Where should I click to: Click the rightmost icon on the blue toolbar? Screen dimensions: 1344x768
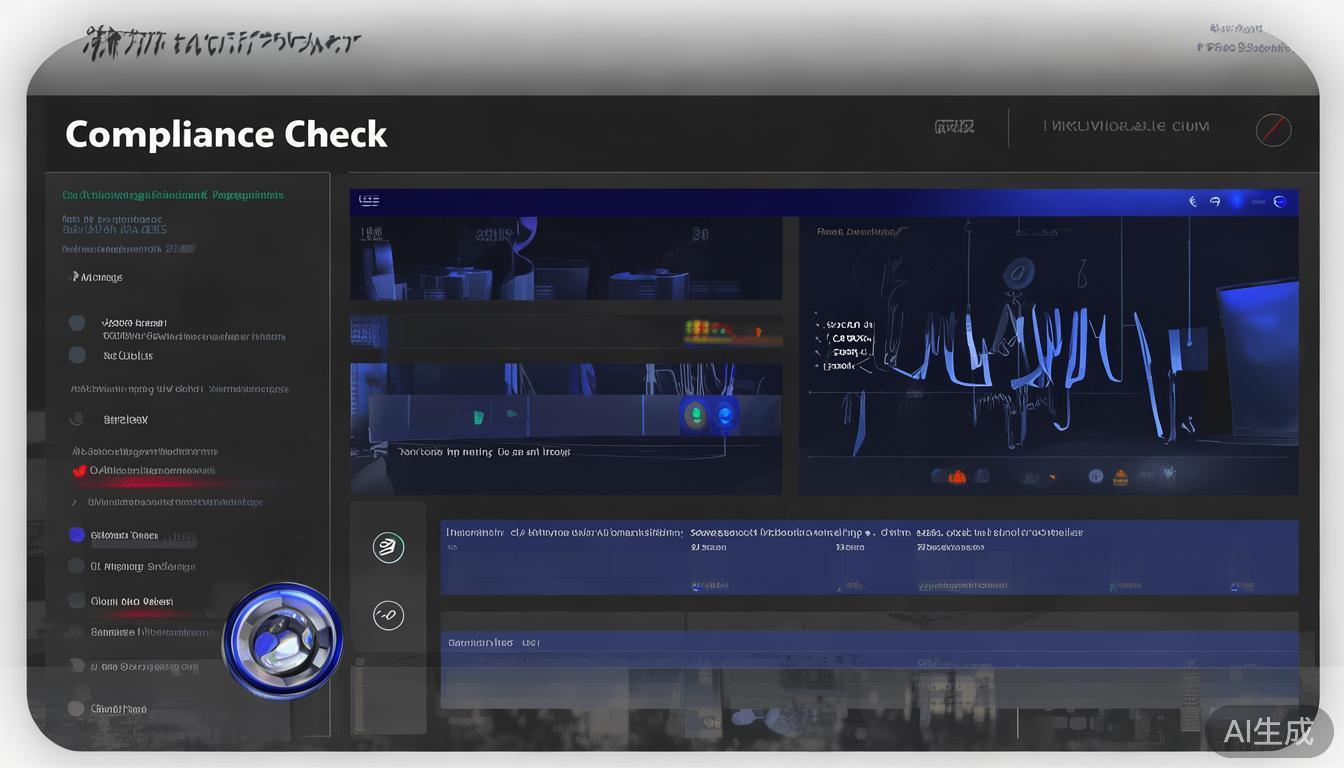(1279, 201)
